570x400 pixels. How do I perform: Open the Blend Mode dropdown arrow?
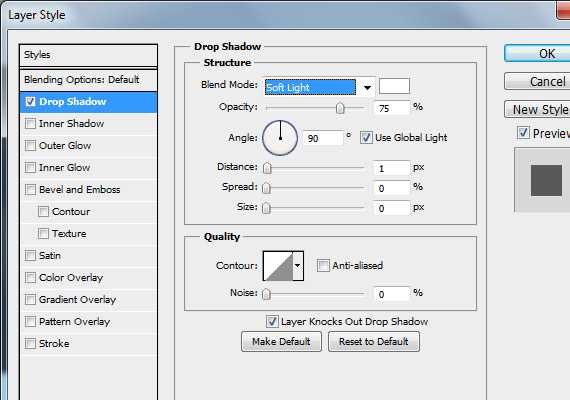(367, 87)
